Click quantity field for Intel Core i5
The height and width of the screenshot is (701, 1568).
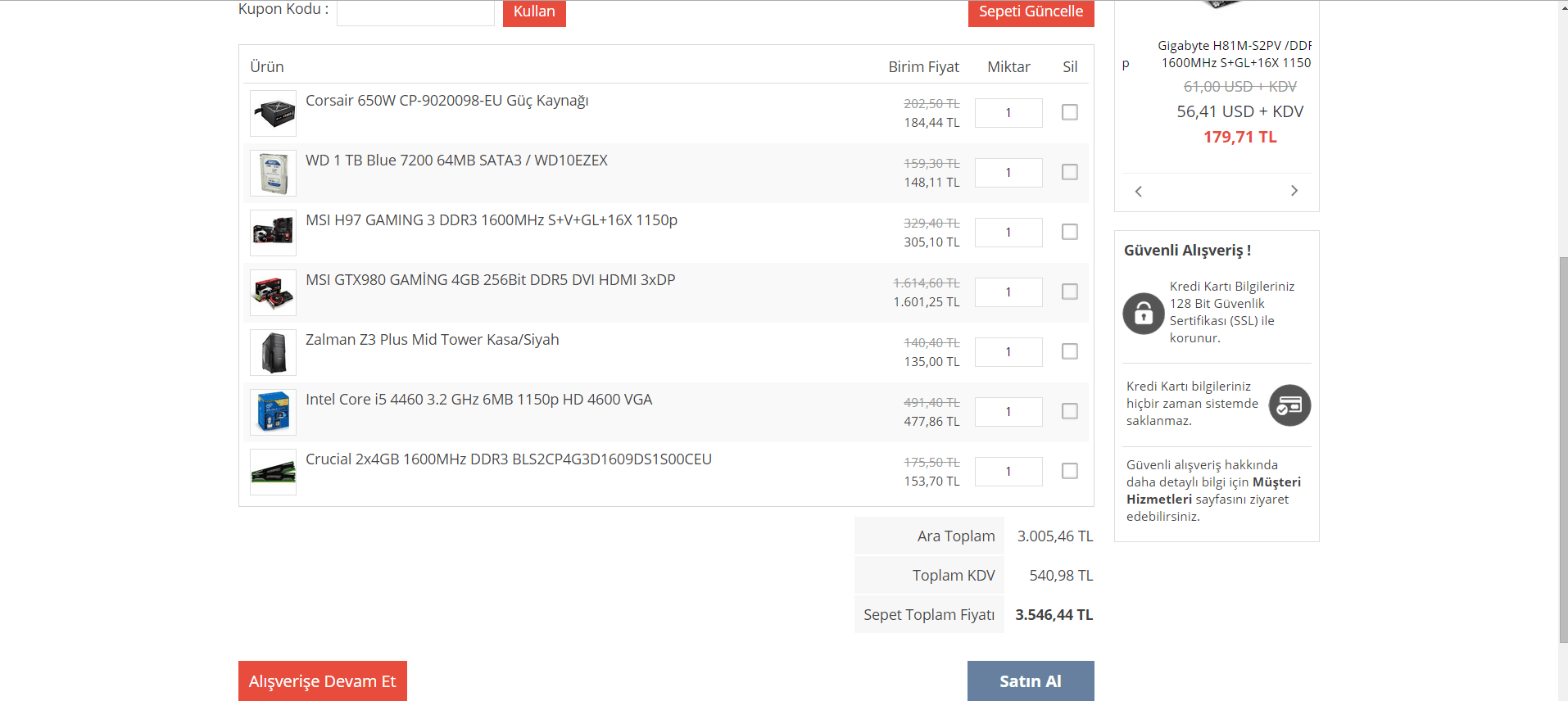click(x=1008, y=412)
